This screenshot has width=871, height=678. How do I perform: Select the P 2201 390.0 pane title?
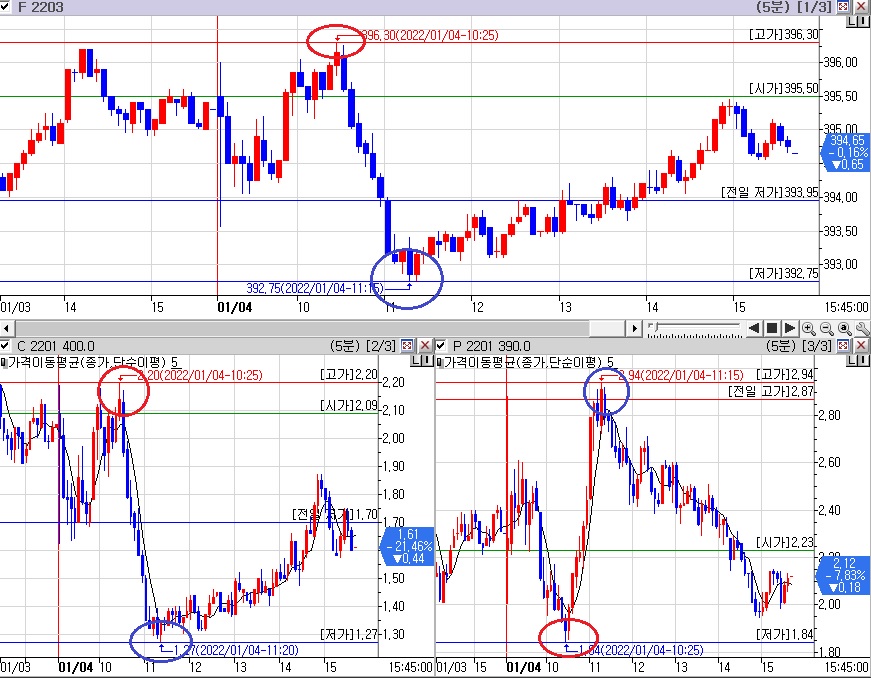(492, 346)
